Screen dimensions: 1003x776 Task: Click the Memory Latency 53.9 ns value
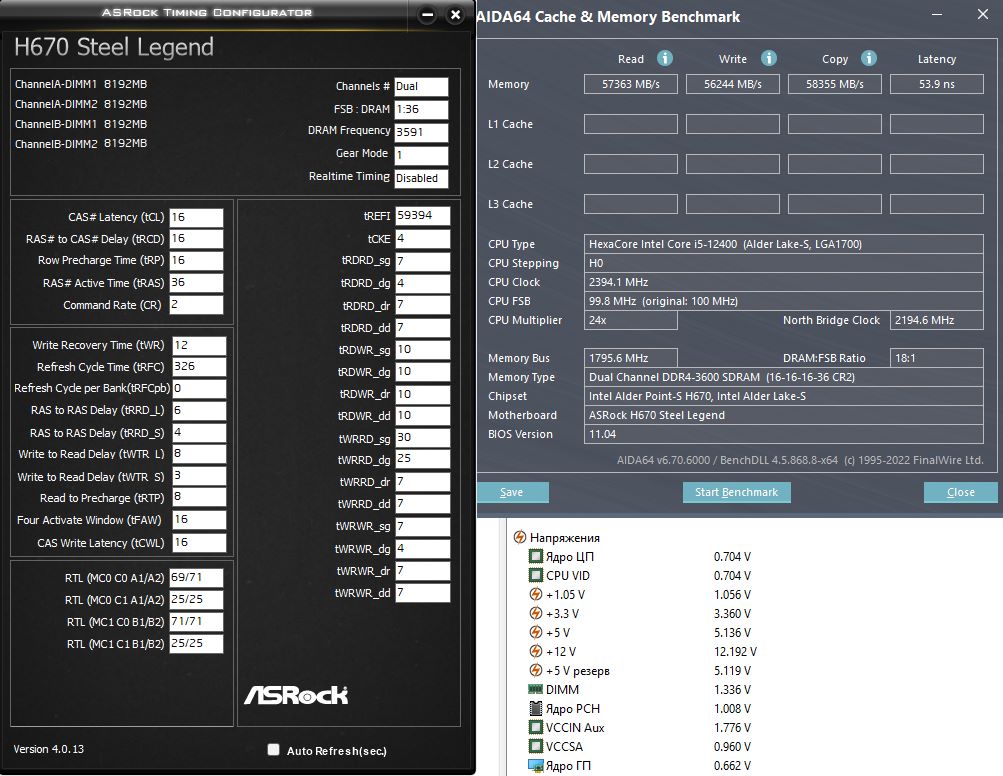pos(936,84)
